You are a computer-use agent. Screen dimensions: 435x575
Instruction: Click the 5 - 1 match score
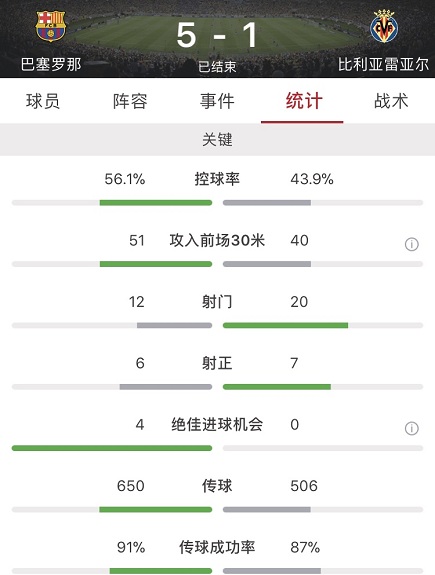[x=217, y=36]
